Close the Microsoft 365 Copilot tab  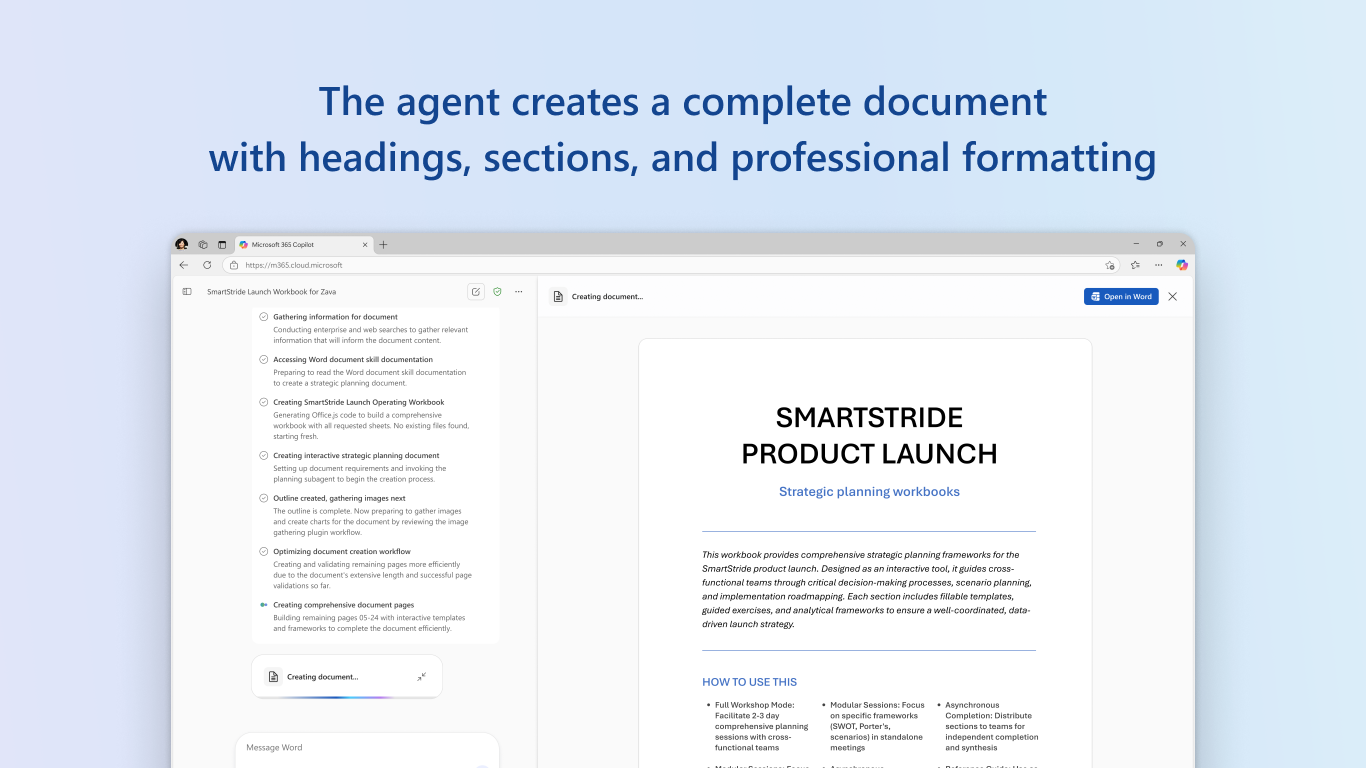tap(364, 244)
